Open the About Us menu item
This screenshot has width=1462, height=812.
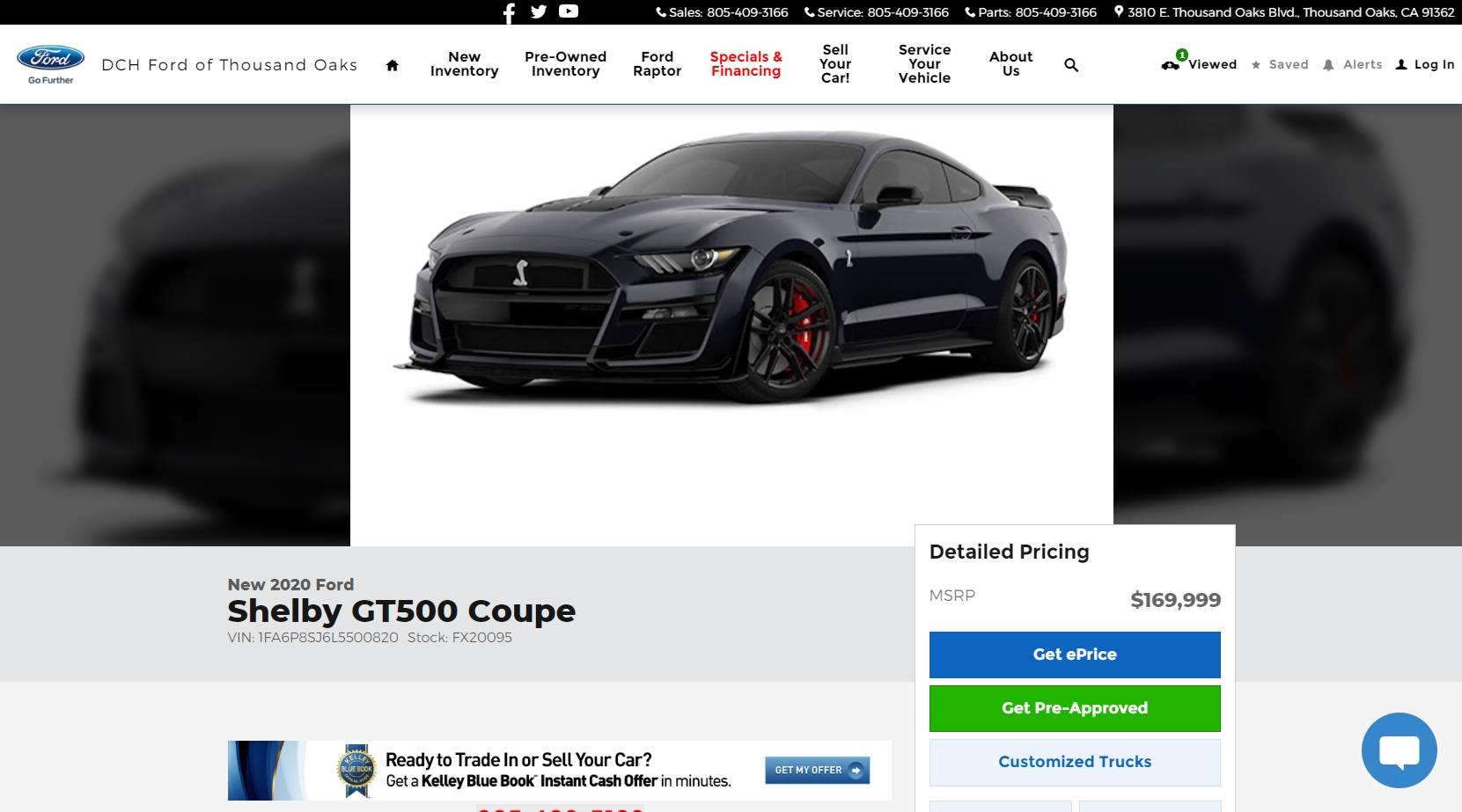(1010, 64)
